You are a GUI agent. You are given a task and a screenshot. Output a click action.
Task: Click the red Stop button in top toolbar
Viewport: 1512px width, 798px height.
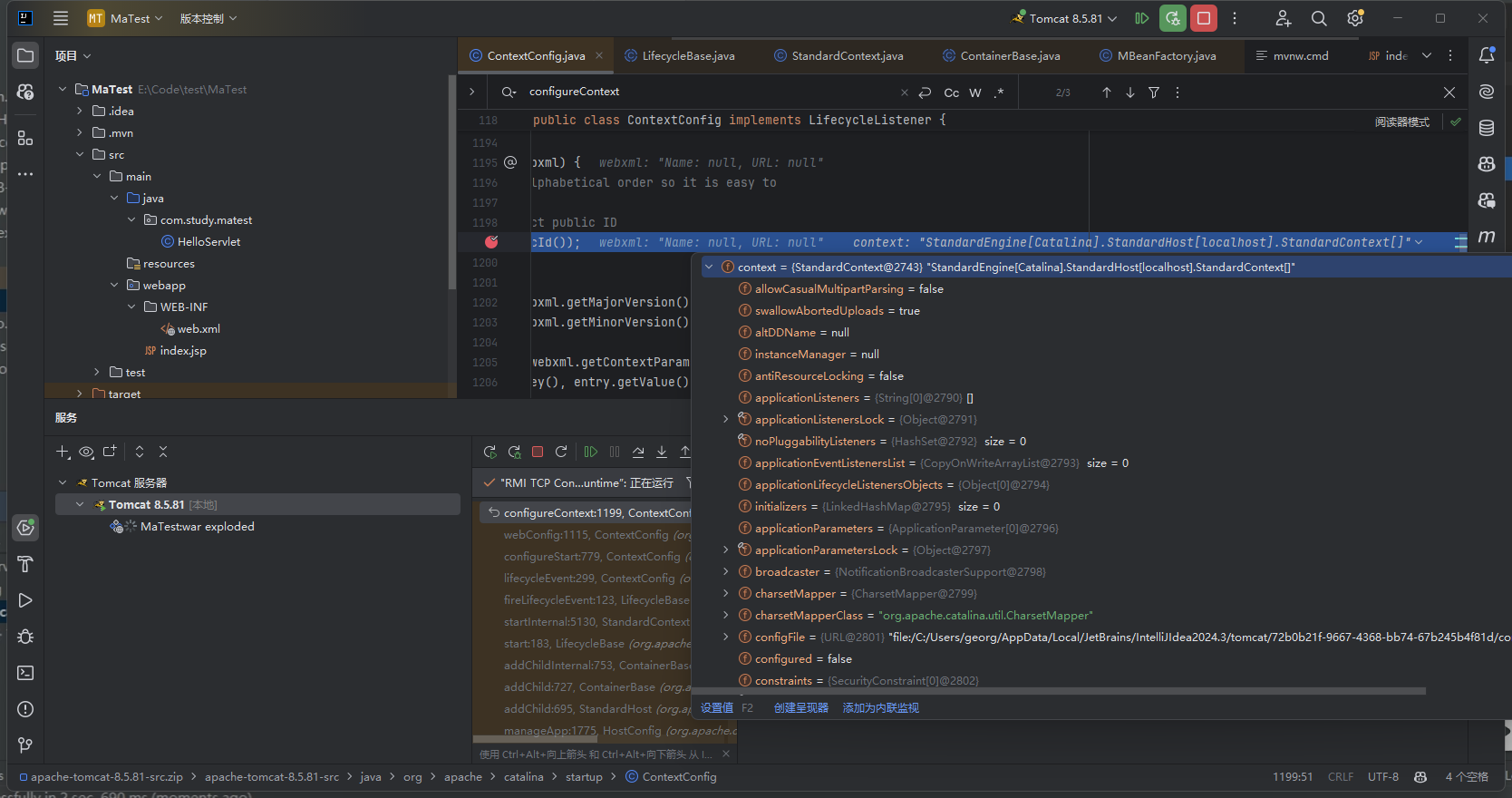(1204, 18)
